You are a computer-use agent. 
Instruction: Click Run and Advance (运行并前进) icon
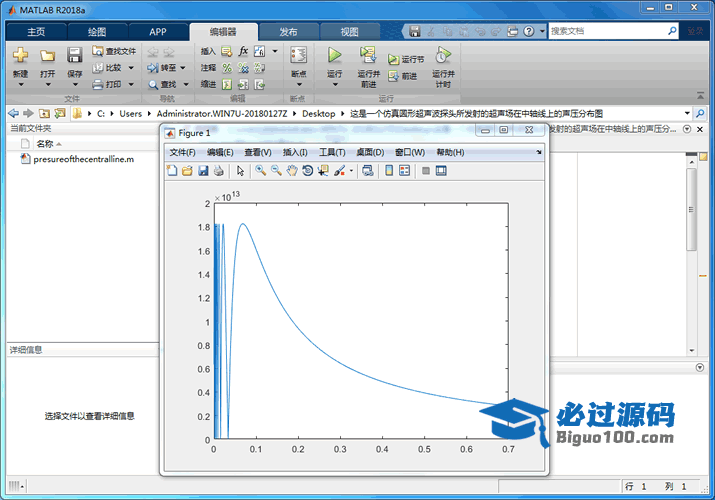click(x=368, y=55)
